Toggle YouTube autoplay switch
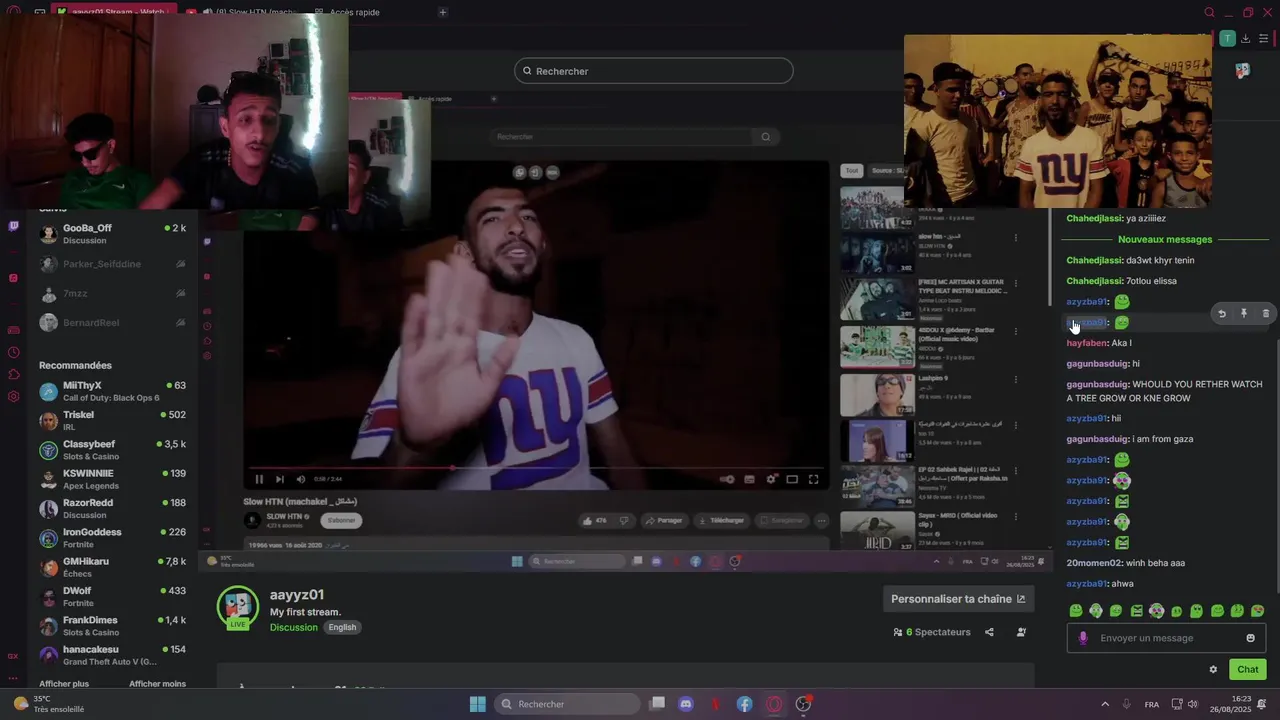Viewport: 1280px width, 720px height. (x=727, y=479)
